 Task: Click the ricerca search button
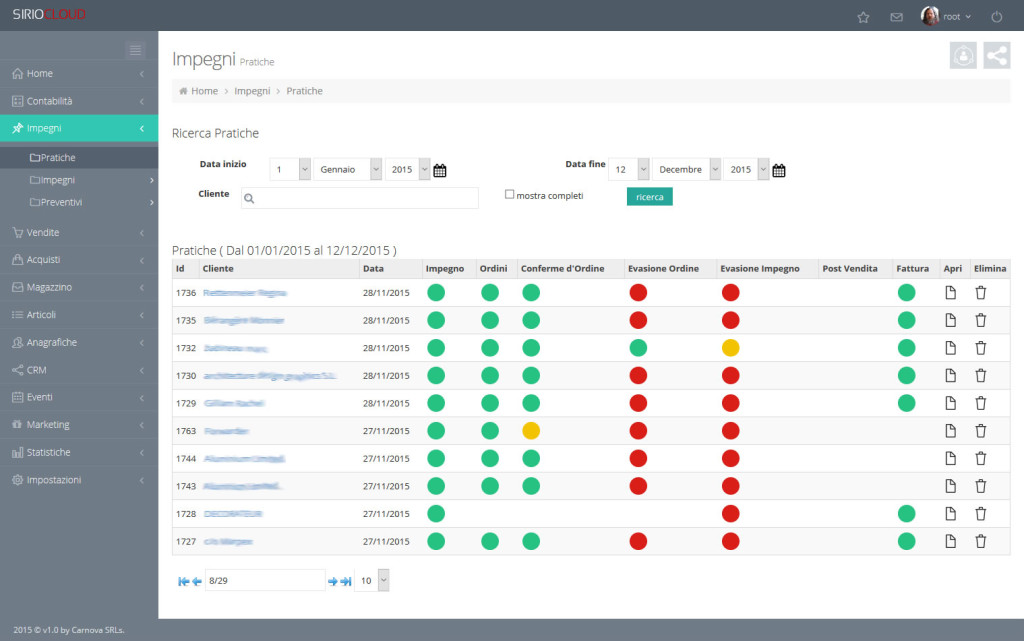[x=649, y=196]
